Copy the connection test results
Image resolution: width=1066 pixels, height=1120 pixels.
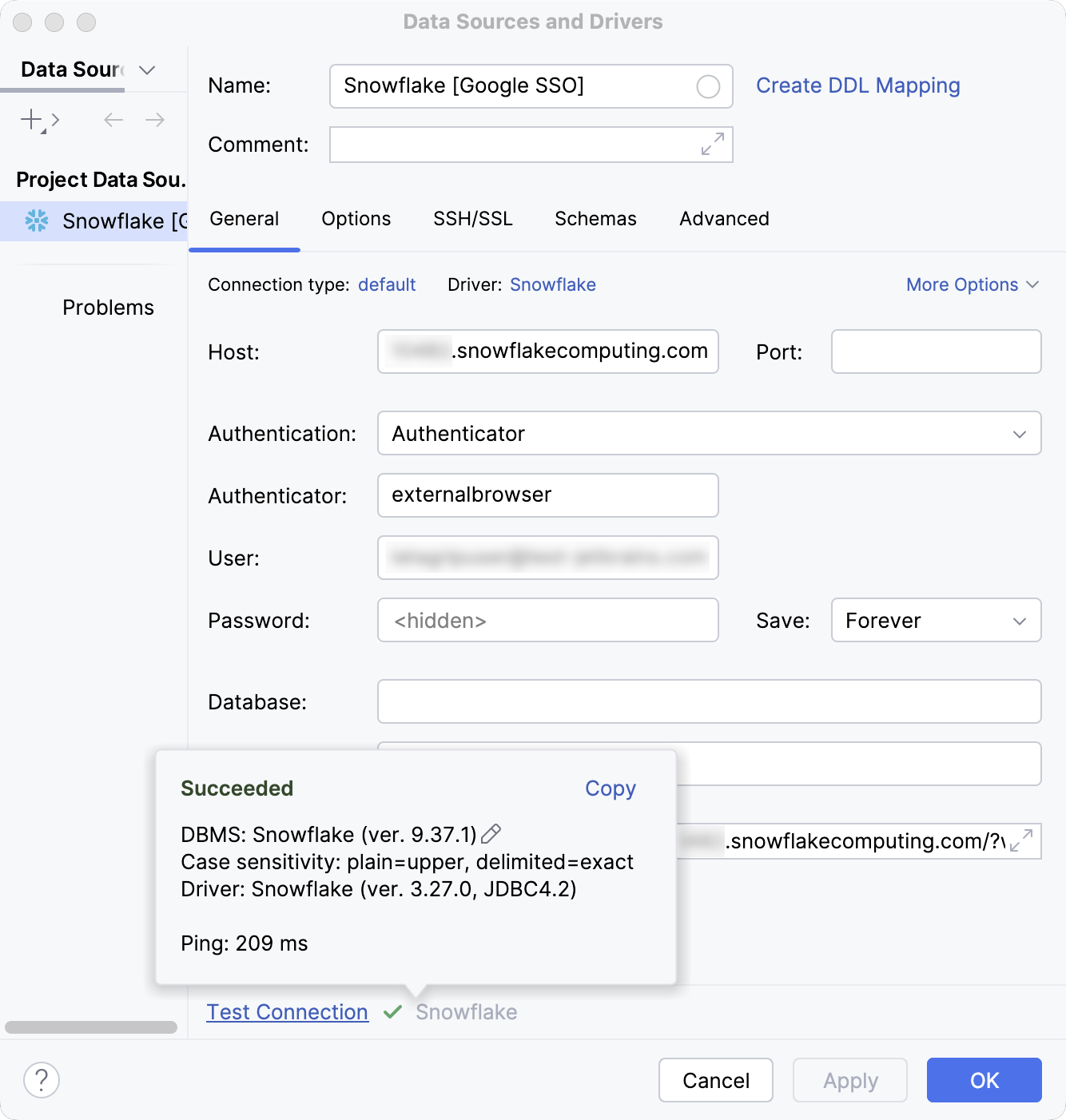610,788
